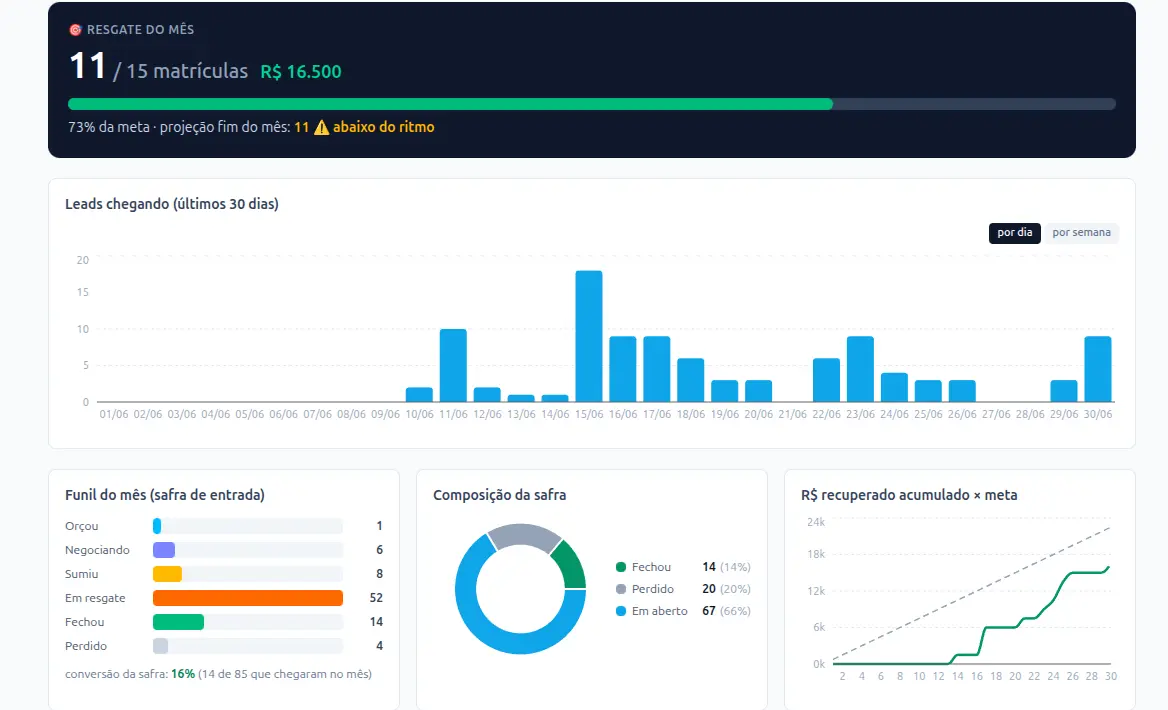Click the purple Negociando funnel bar
The image size is (1168, 710).
point(164,551)
